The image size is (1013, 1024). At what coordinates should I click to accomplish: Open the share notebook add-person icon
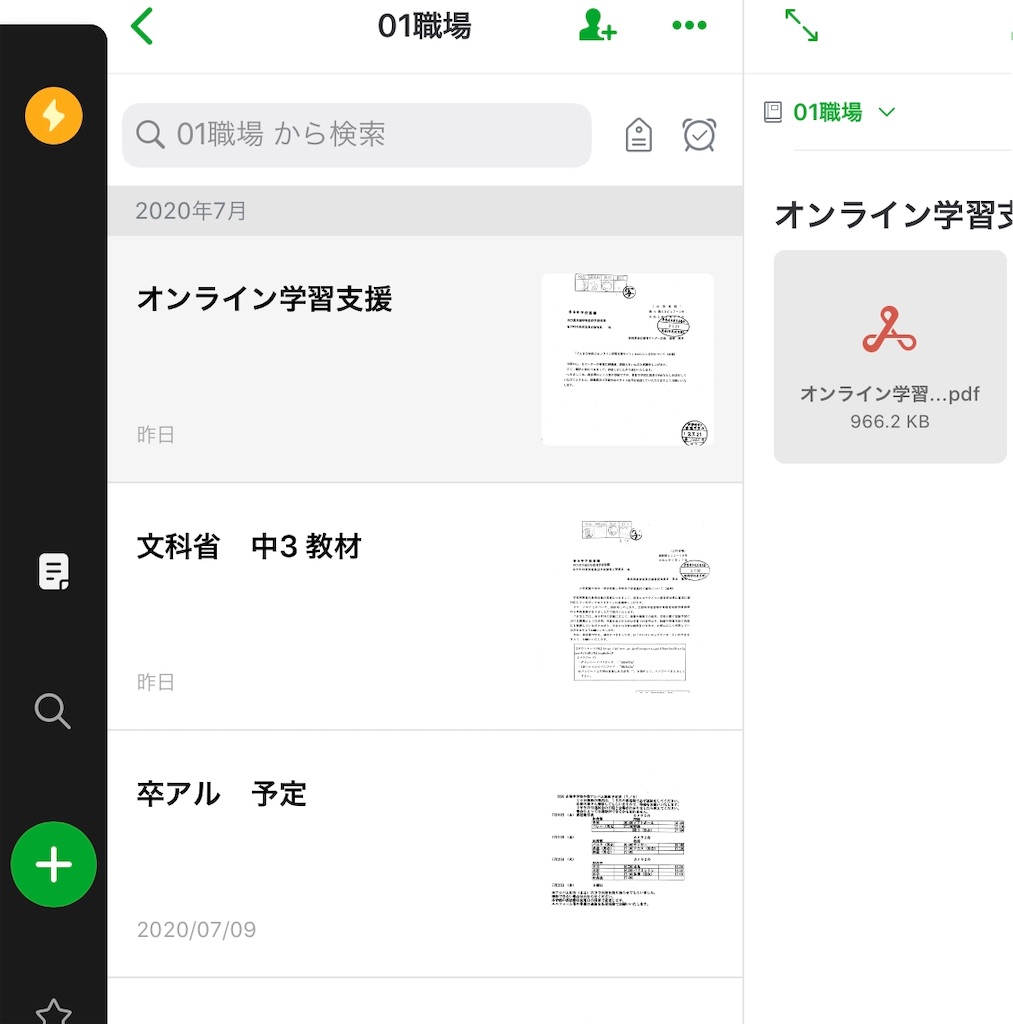tap(597, 25)
